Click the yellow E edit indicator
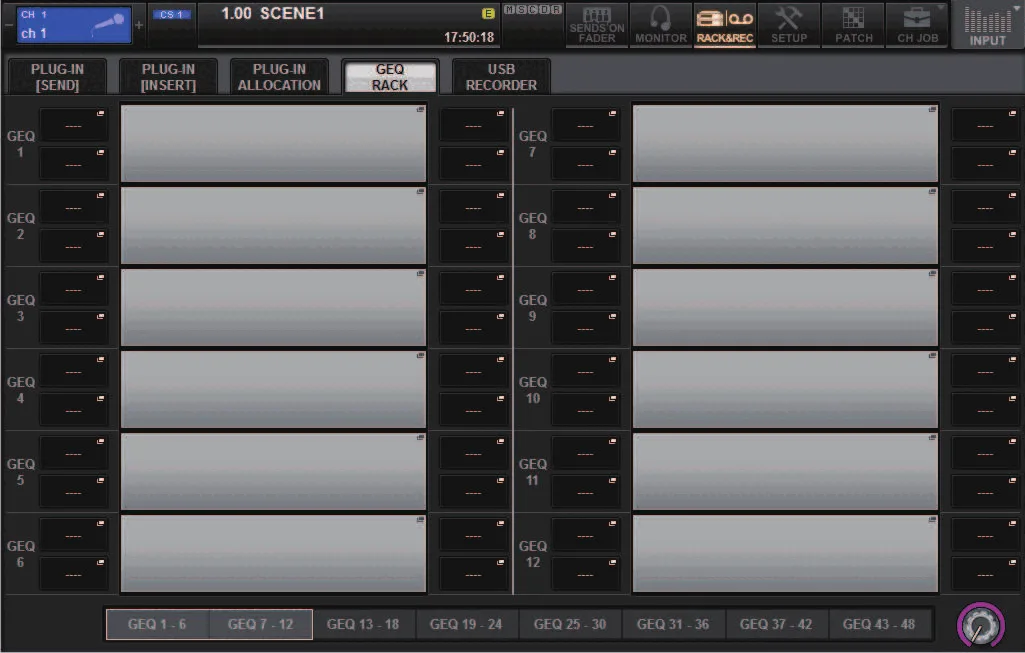 (x=488, y=13)
